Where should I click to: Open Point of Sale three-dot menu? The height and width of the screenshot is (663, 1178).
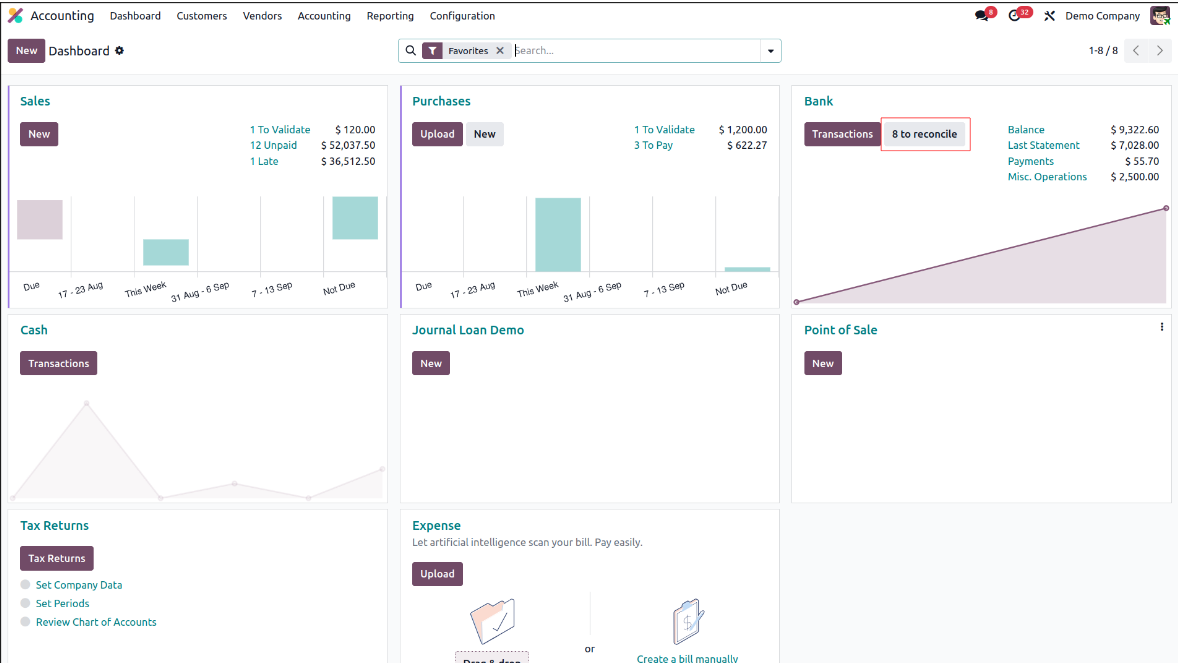[1161, 327]
